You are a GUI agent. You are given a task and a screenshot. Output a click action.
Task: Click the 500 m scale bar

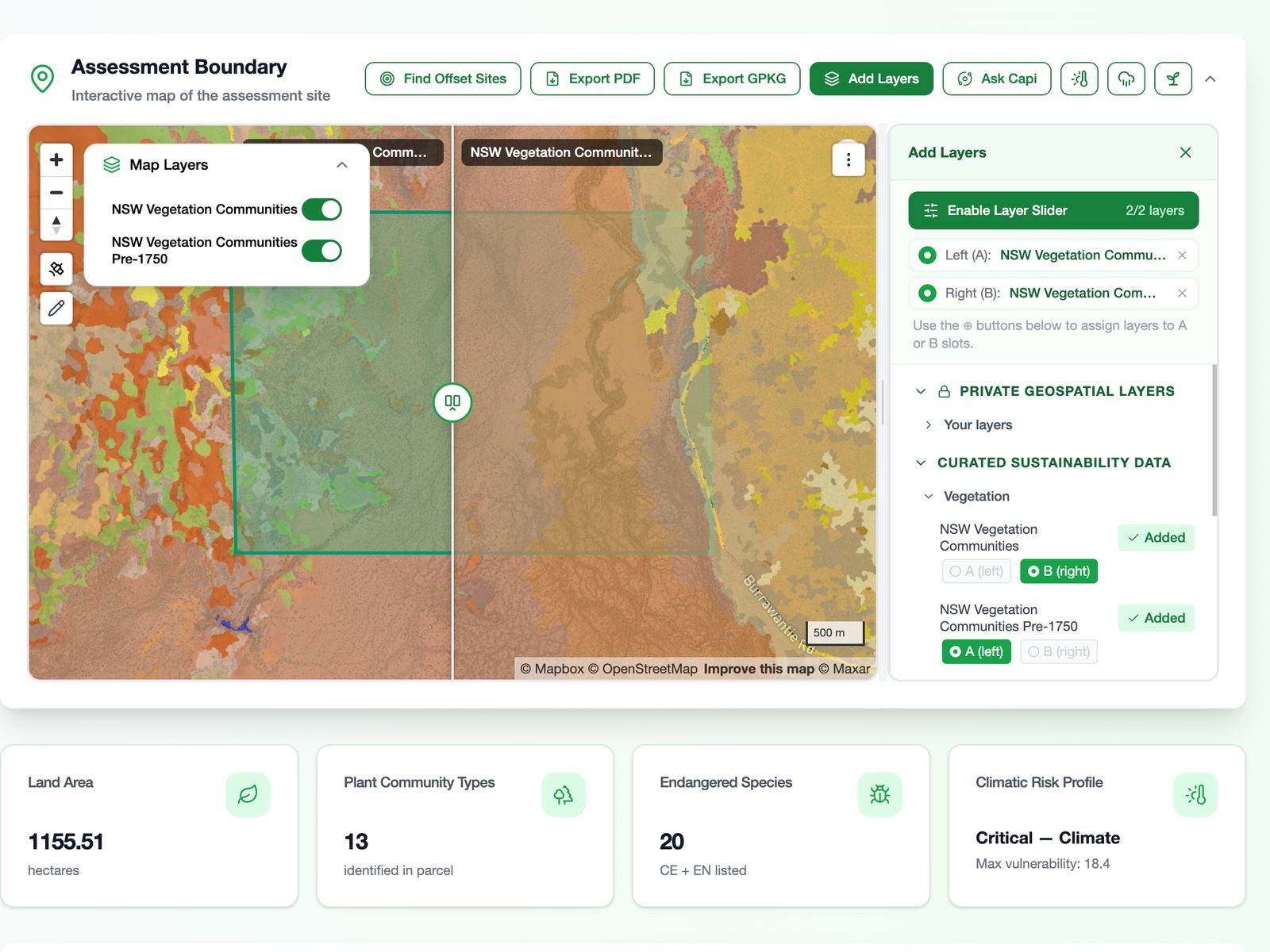pyautogui.click(x=836, y=632)
